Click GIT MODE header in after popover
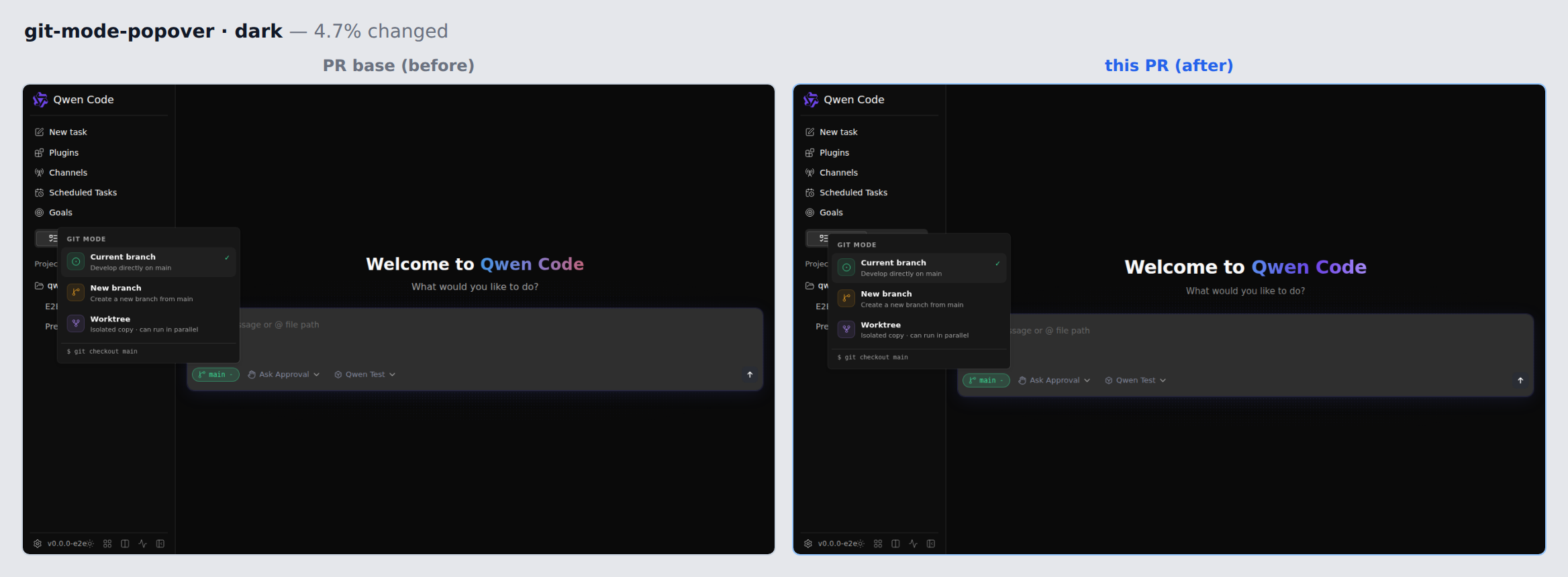This screenshot has height=577, width=1568. pos(856,245)
